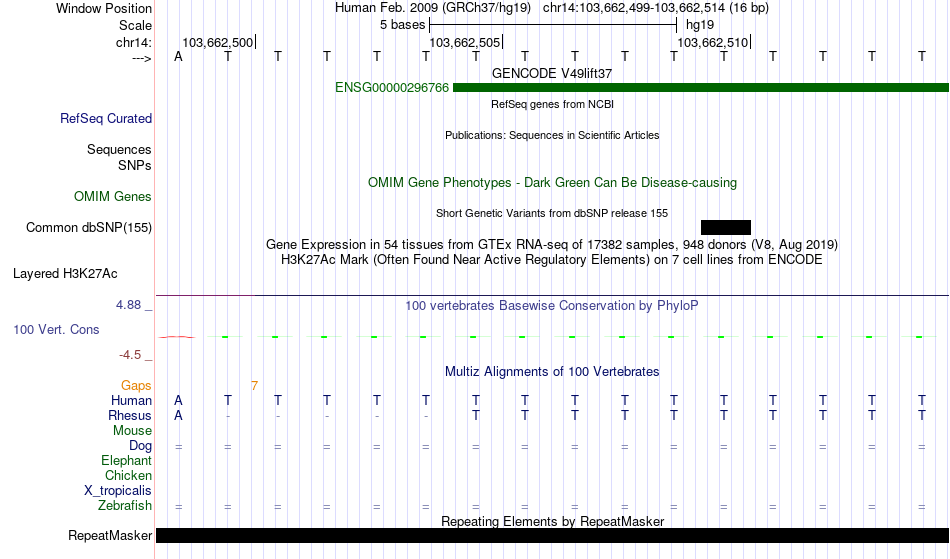The height and width of the screenshot is (559, 950).
Task: Click the Common dbSNP(155) track label
Action: coord(89,228)
